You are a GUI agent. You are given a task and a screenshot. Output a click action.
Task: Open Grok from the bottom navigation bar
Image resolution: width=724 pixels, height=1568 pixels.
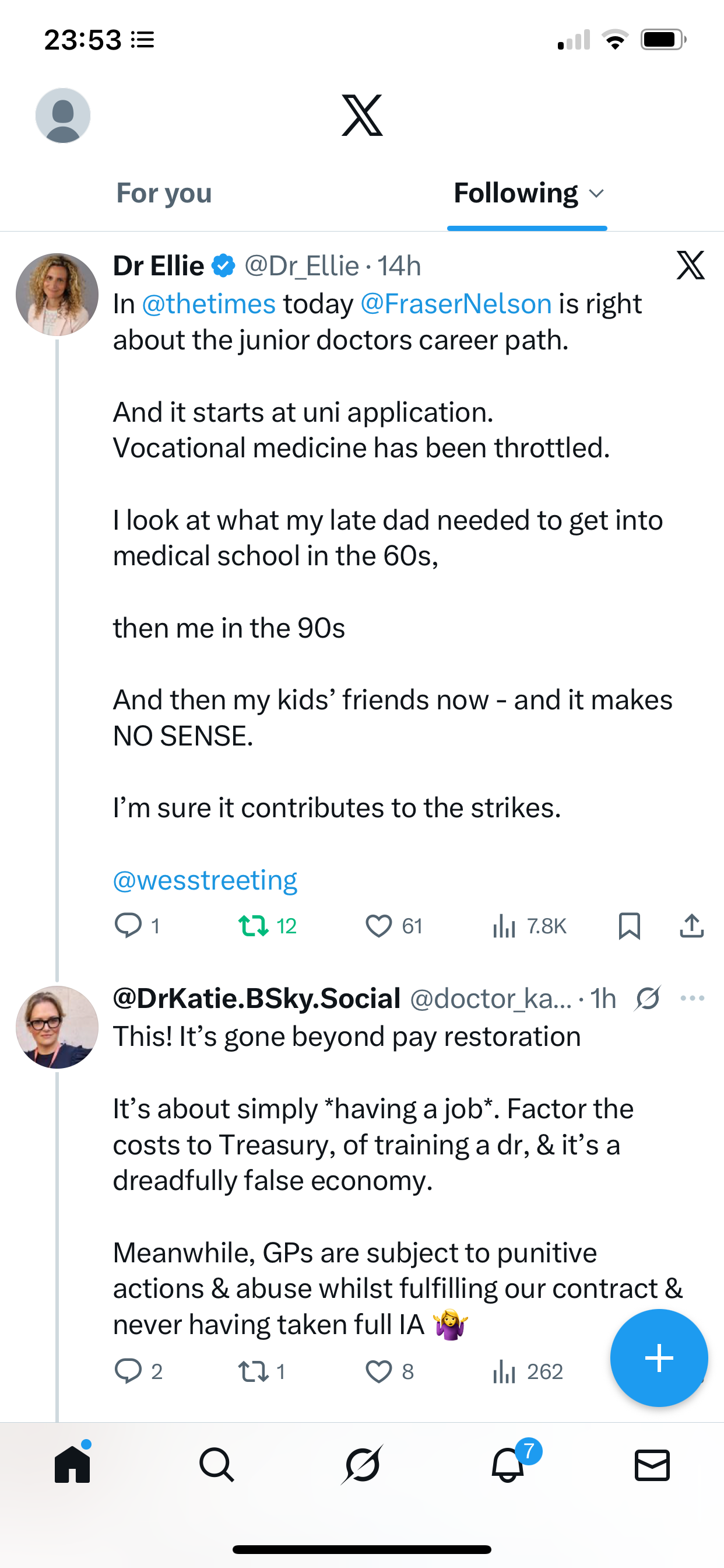click(x=362, y=1465)
